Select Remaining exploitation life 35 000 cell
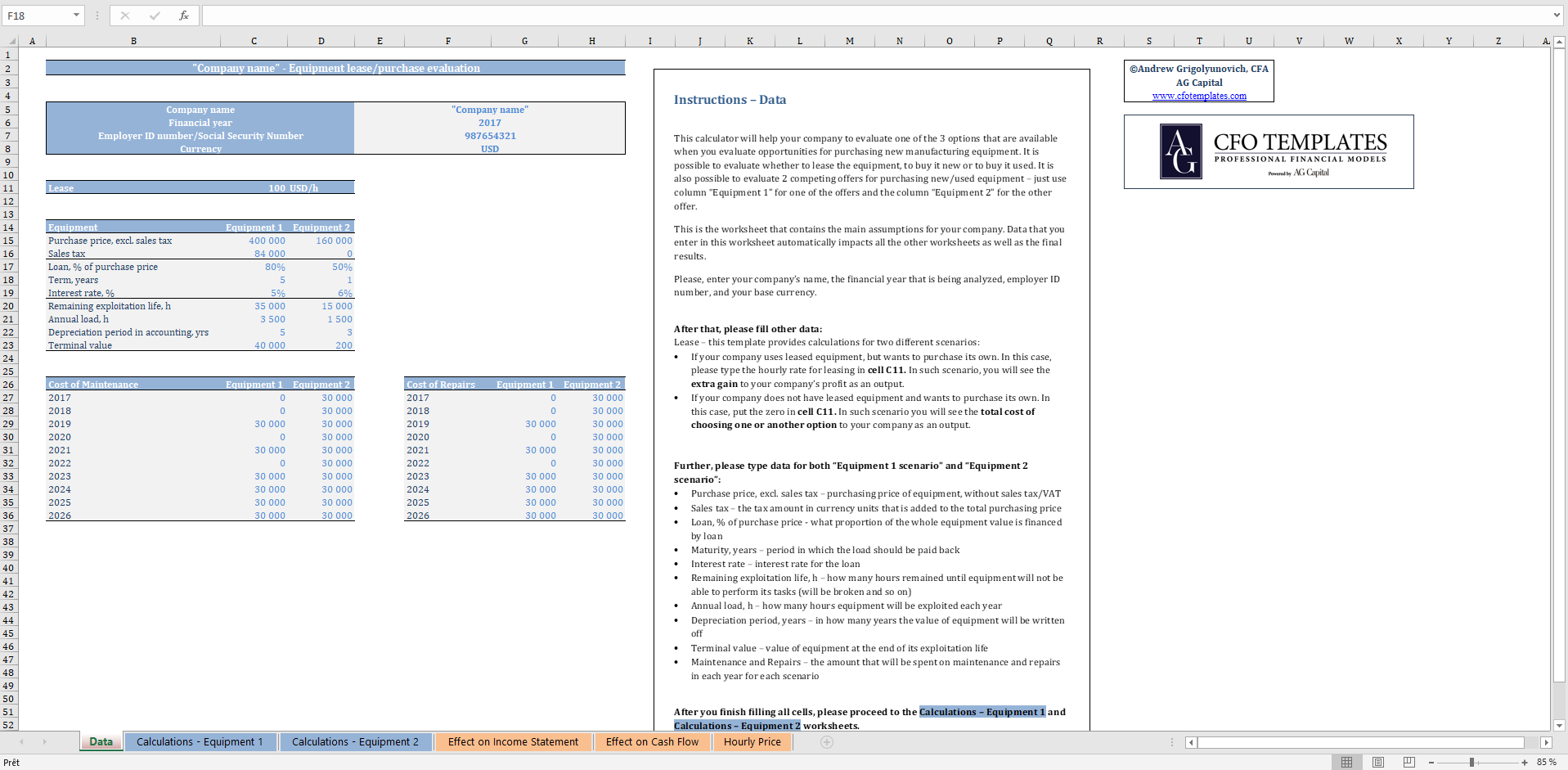This screenshot has height=770, width=1568. coord(254,306)
